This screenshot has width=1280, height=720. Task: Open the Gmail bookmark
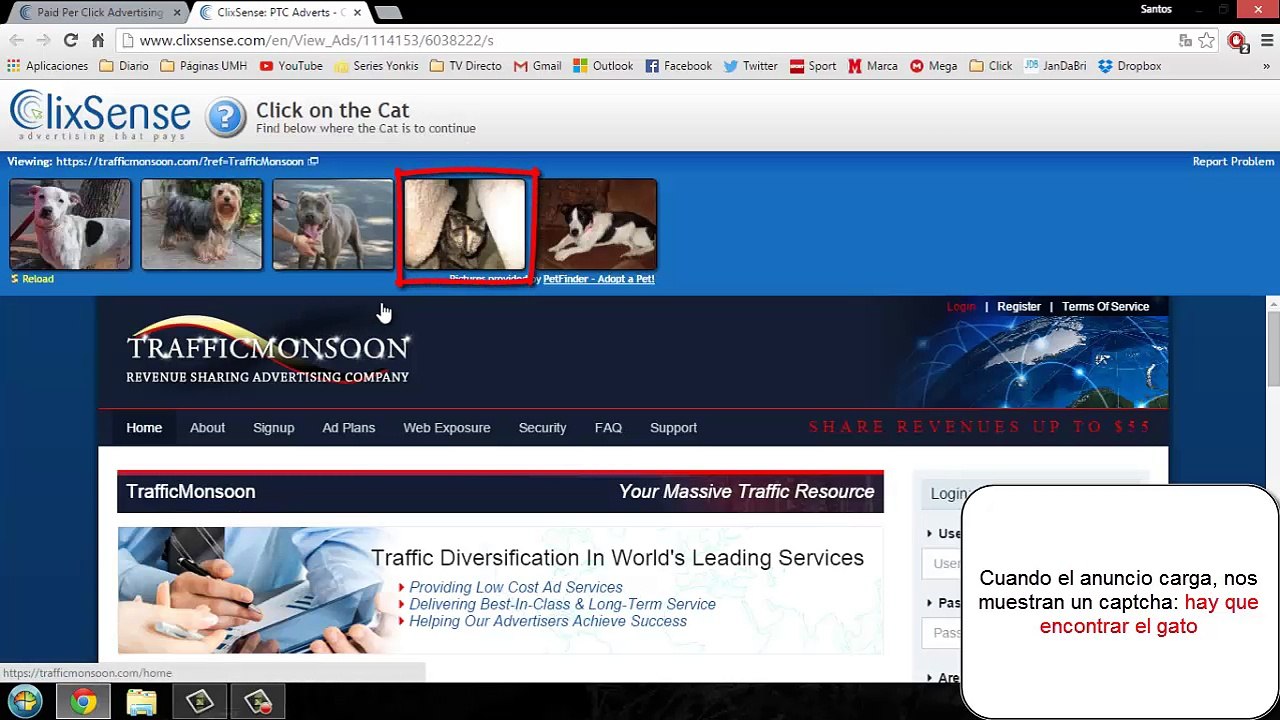538,66
